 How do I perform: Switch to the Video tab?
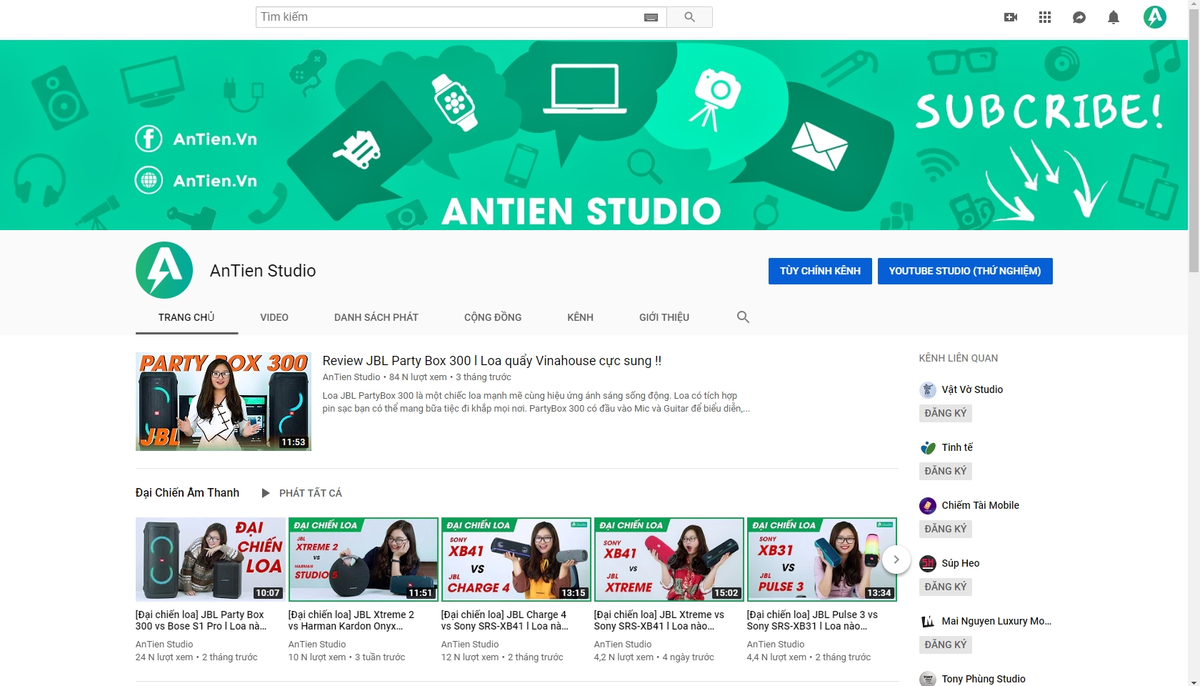point(274,317)
